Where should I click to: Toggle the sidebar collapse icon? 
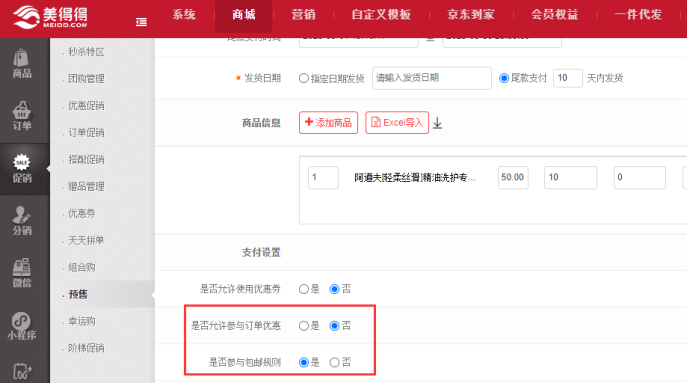point(141,22)
